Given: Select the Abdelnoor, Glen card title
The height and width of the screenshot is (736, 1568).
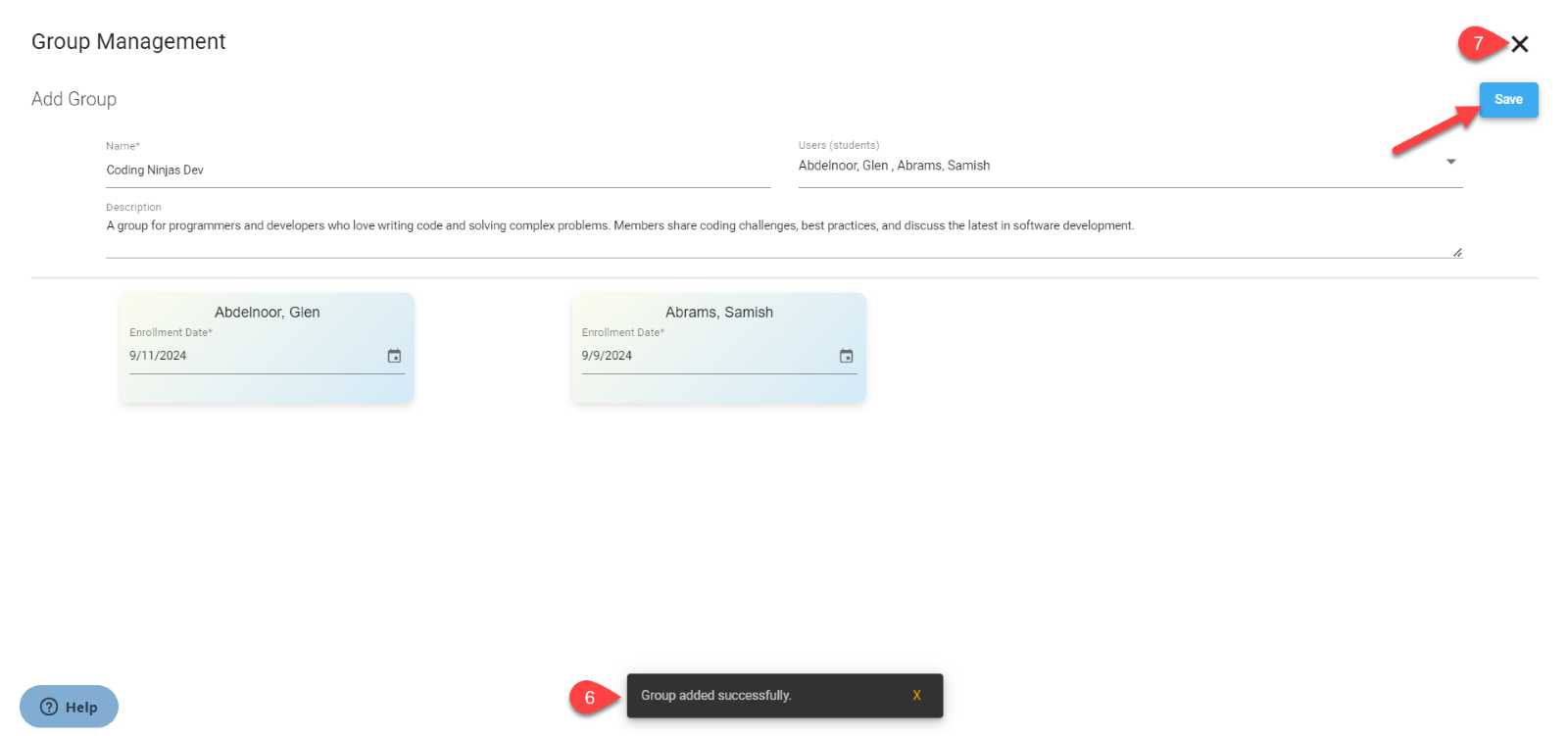Looking at the screenshot, I should click(x=267, y=313).
